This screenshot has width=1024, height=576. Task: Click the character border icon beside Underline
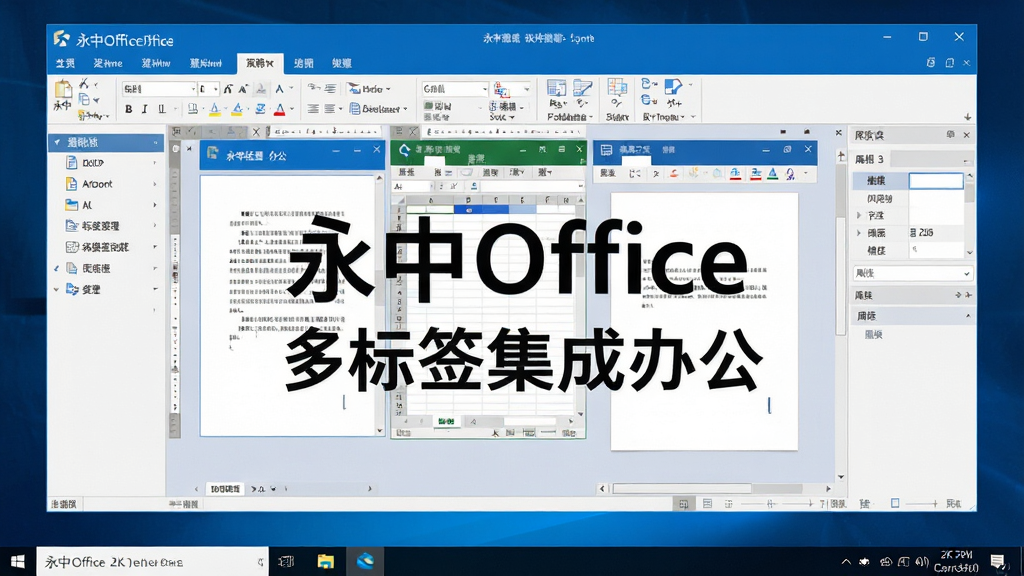point(193,109)
